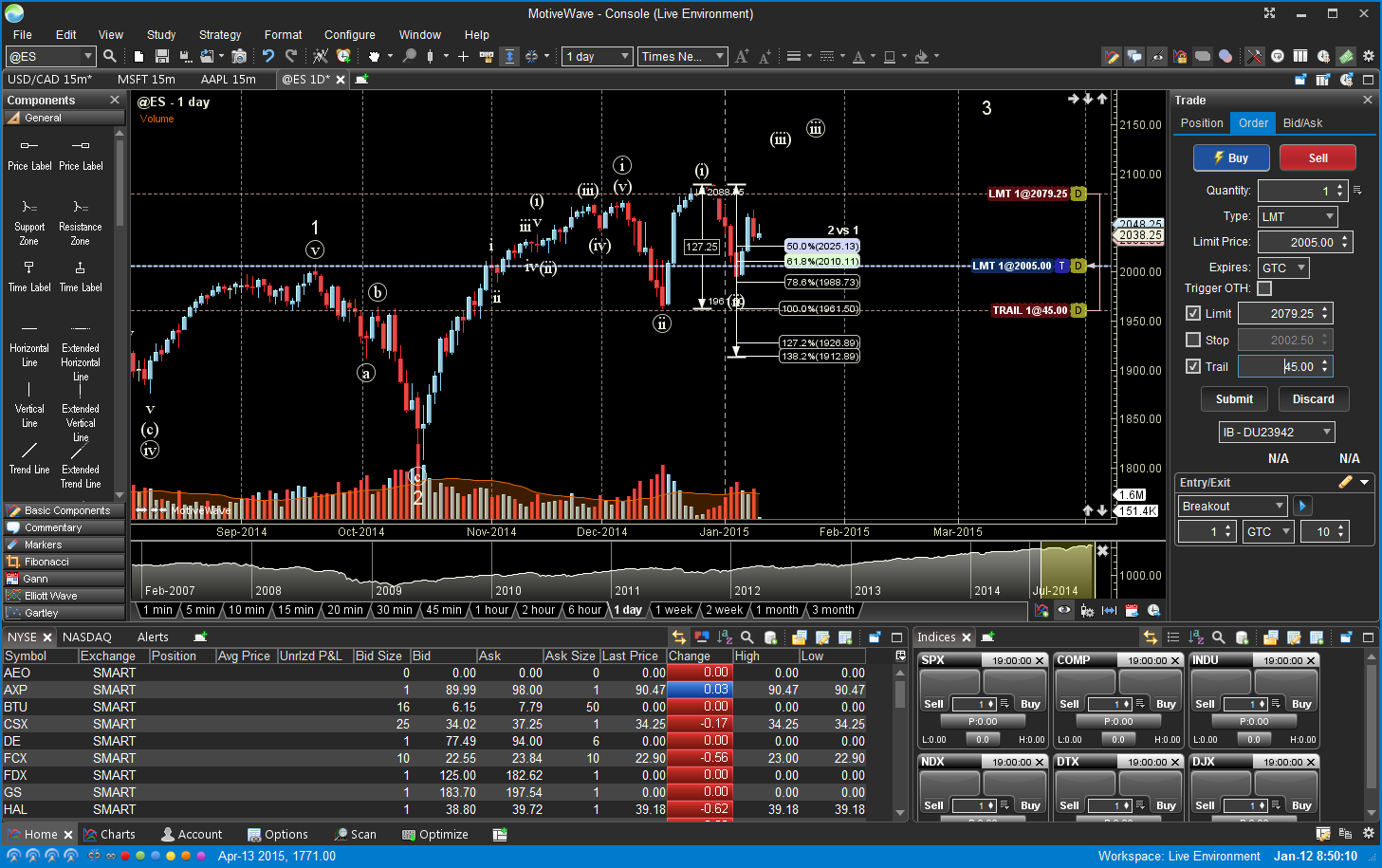Screen dimensions: 1382x868
Task: Undo the last chart action
Action: coord(268,56)
